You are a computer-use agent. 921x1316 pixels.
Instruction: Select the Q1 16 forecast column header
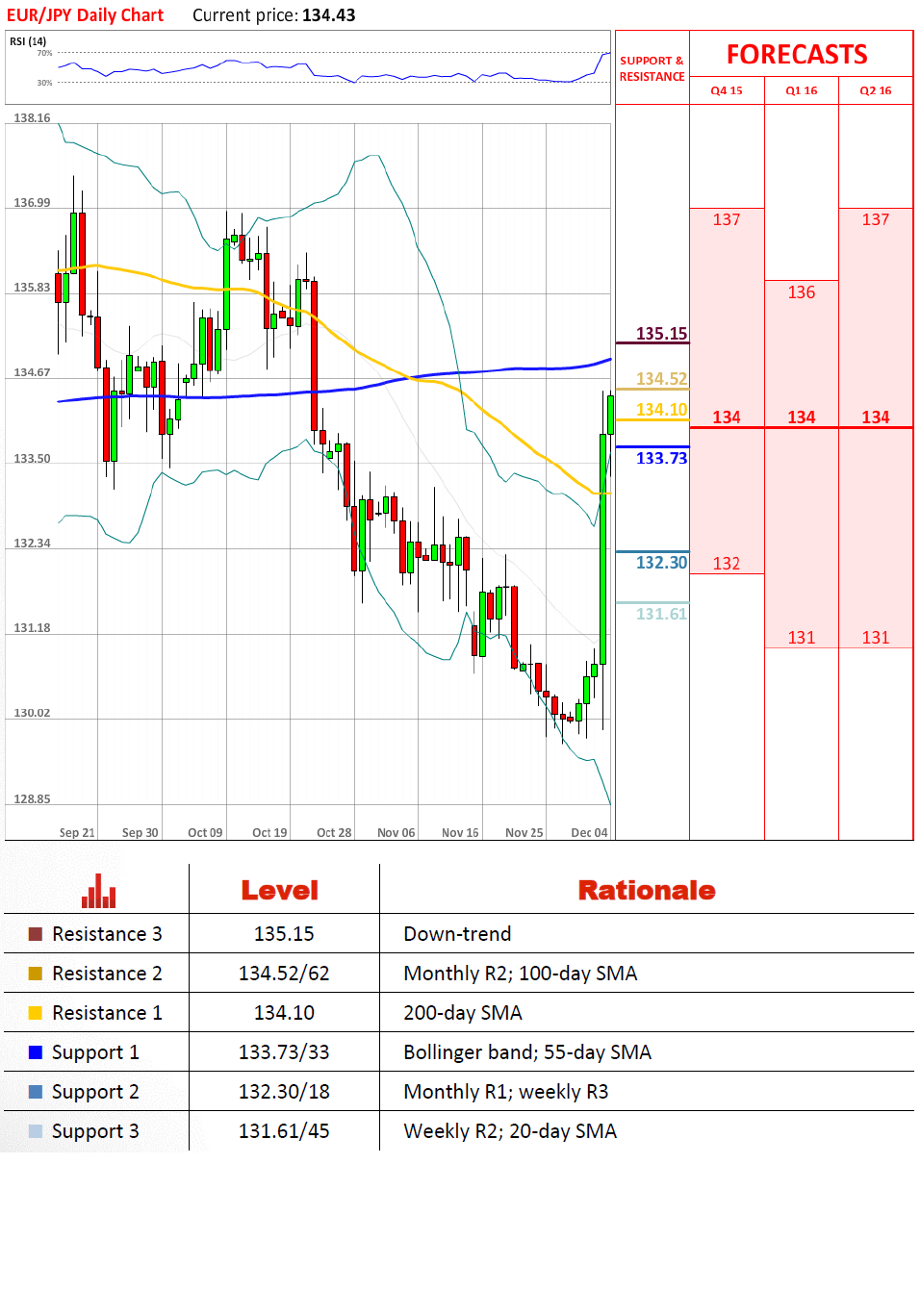(x=802, y=90)
